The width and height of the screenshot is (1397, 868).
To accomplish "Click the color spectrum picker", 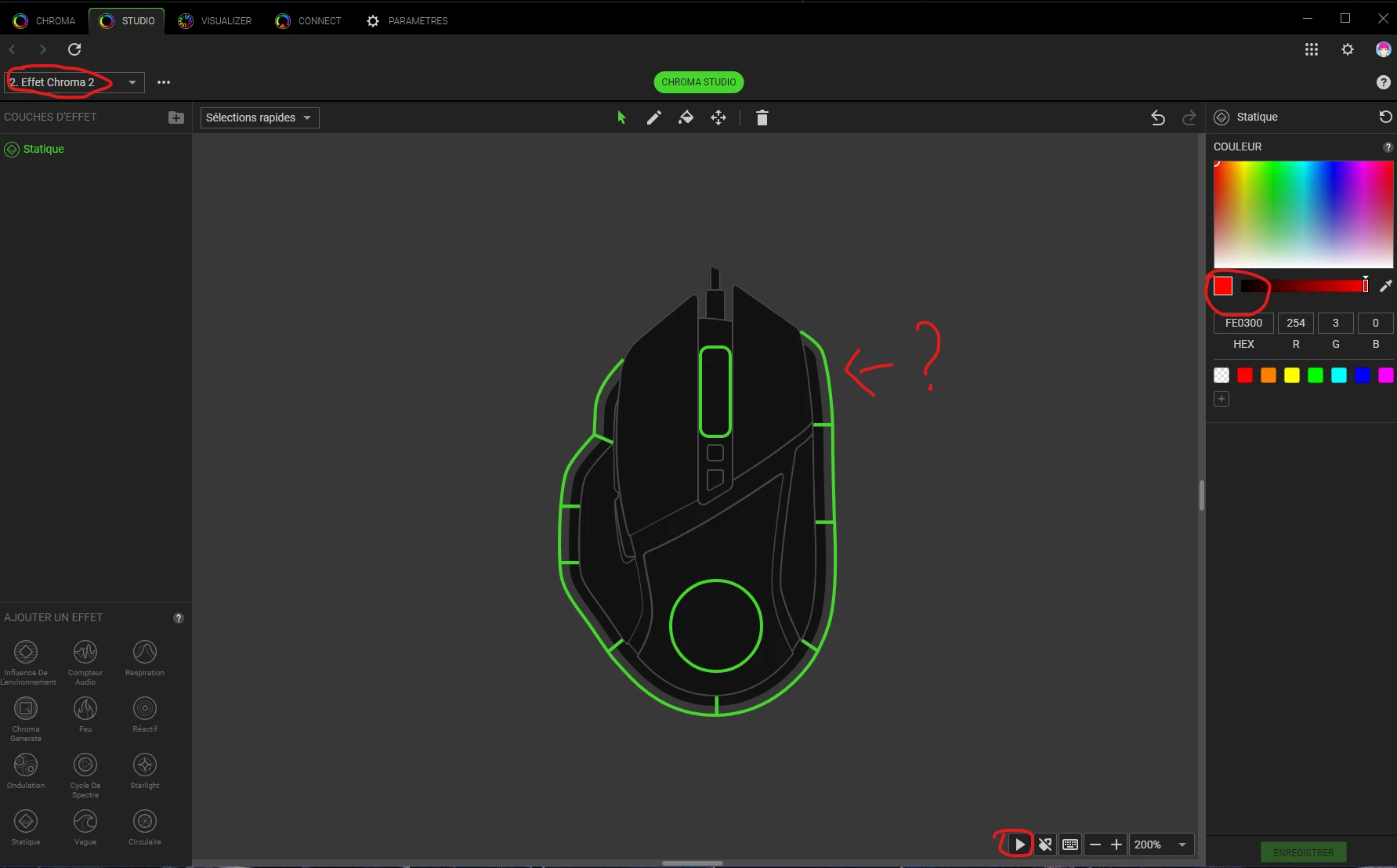I will 1304,215.
